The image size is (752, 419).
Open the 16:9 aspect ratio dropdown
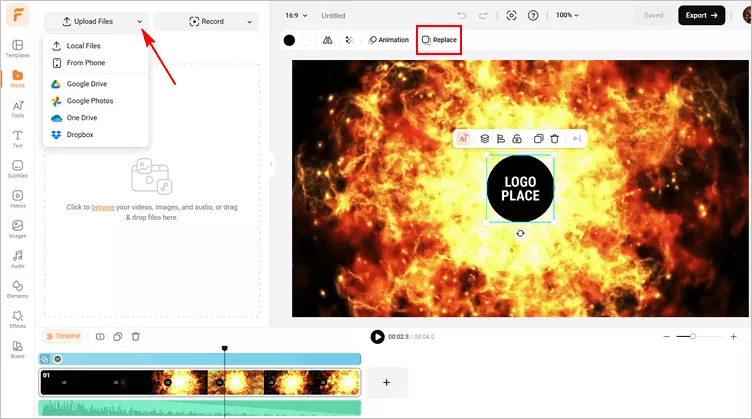coord(296,15)
